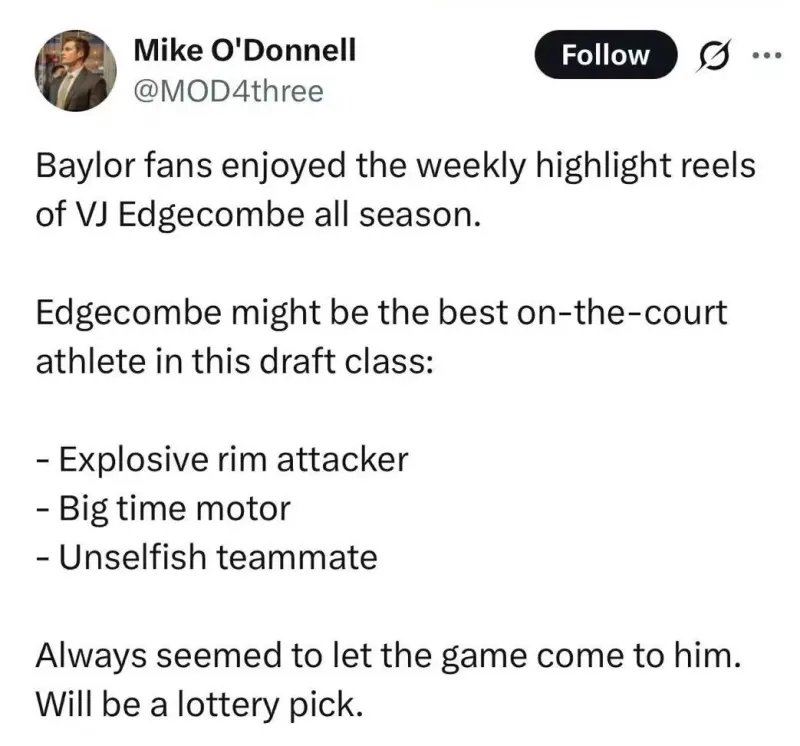The height and width of the screenshot is (746, 800).
Task: Open Mike O'Donnell's profile picture
Action: (x=76, y=70)
